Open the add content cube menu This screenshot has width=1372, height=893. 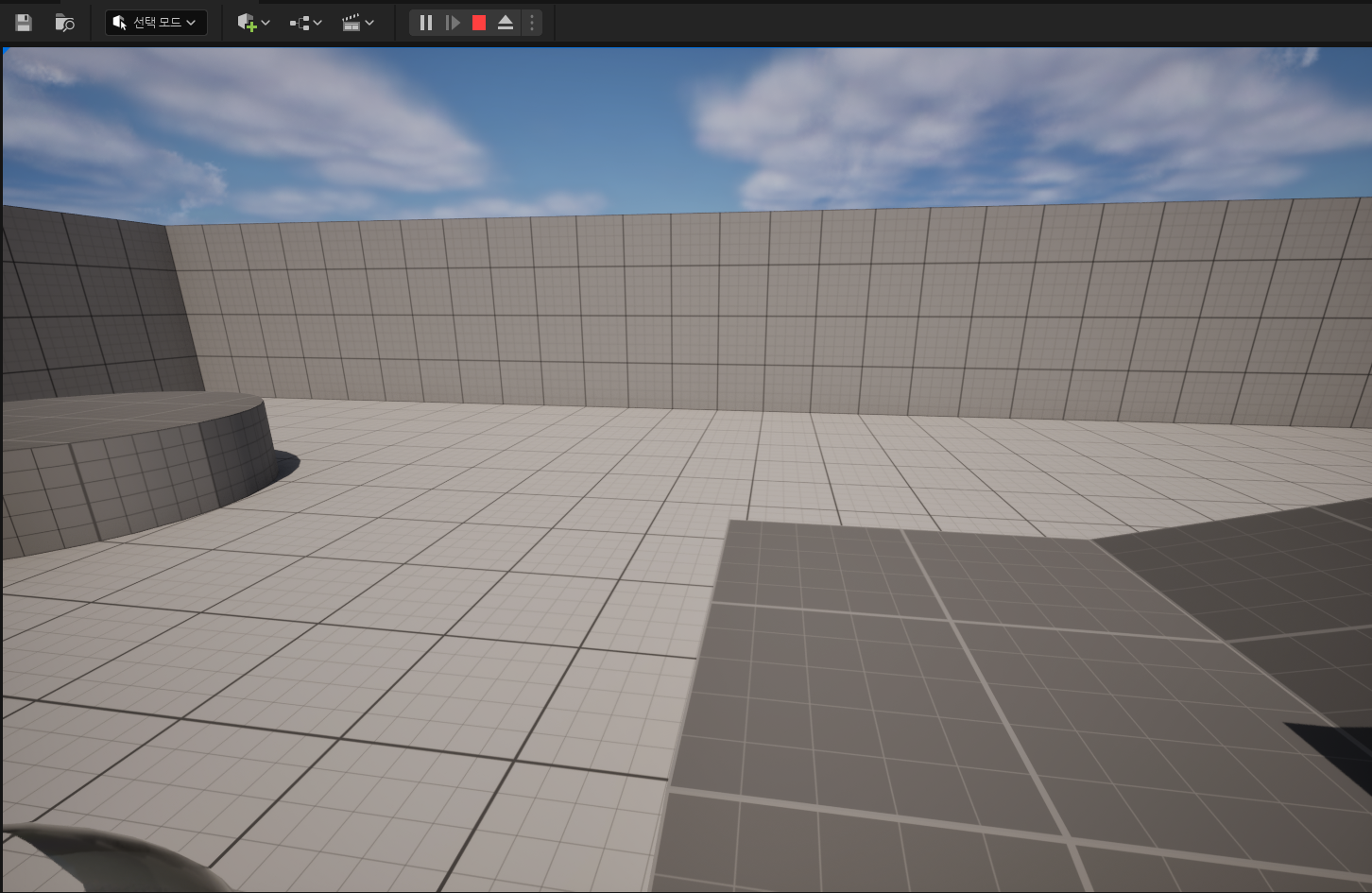coord(253,23)
